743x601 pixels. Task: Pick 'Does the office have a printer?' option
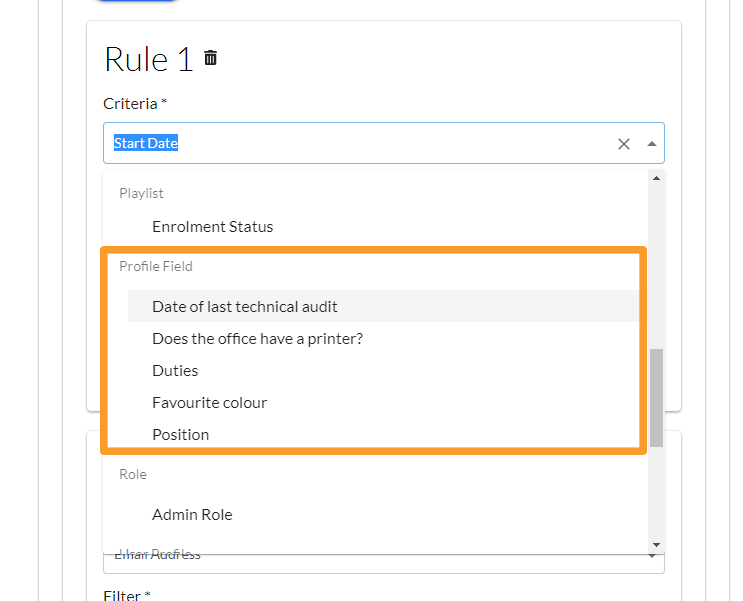point(257,339)
